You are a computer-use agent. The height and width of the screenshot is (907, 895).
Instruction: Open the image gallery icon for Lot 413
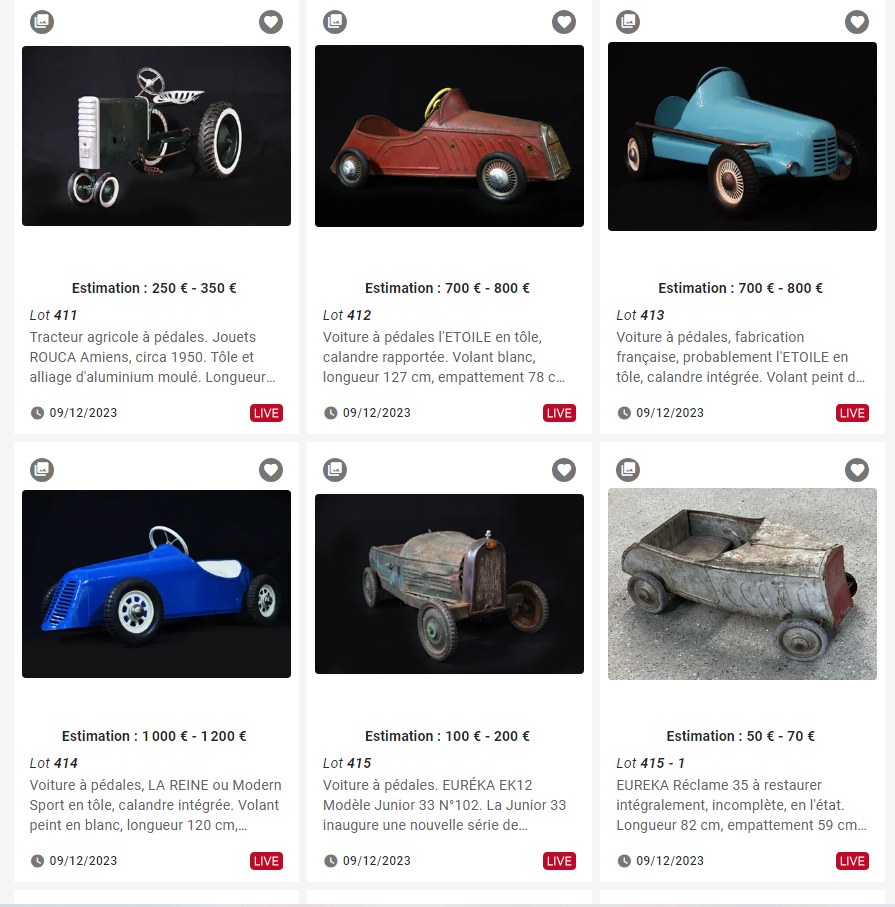[x=628, y=22]
